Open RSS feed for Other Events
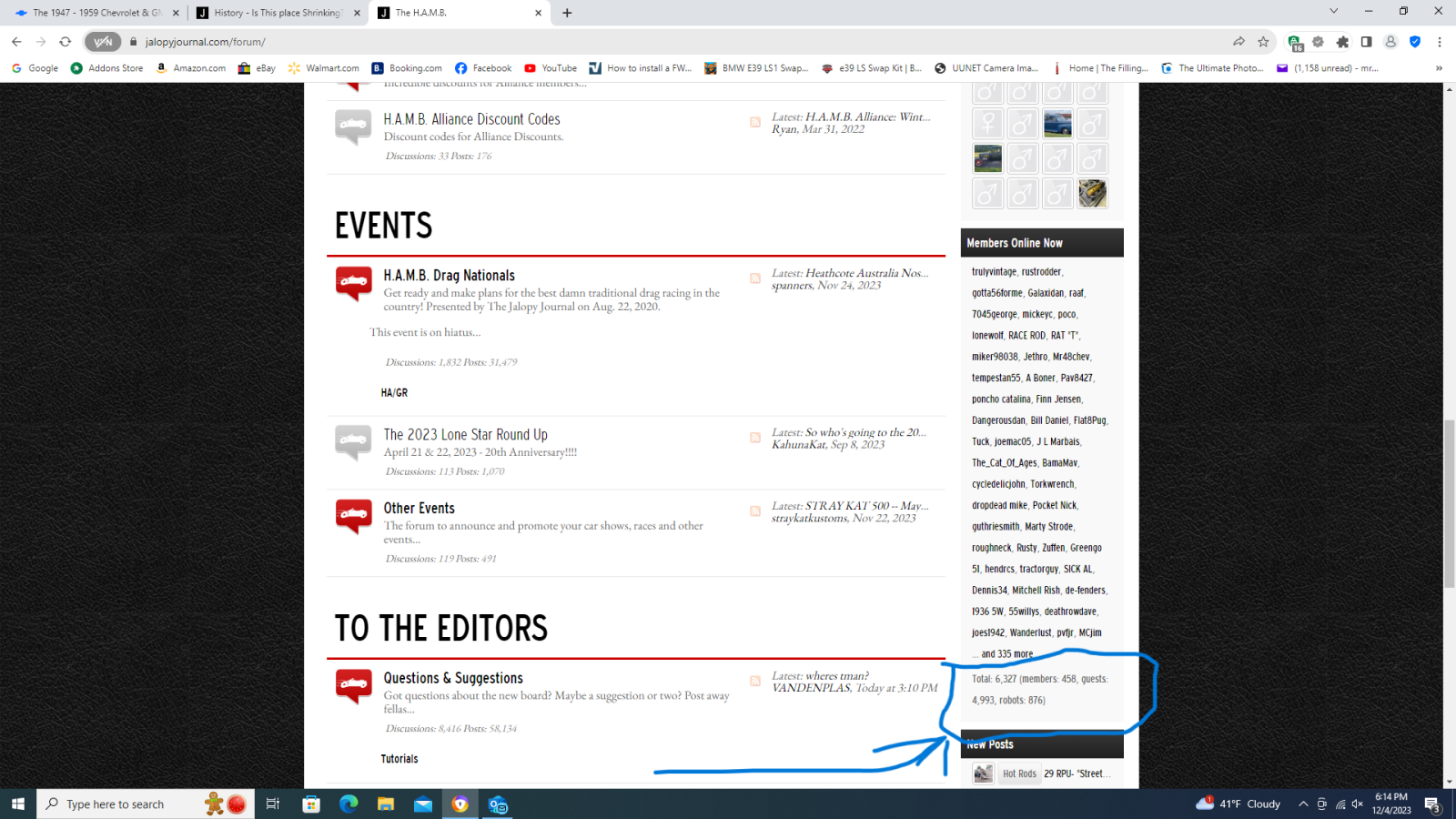Screen dimensions: 1456x819 pos(755,511)
